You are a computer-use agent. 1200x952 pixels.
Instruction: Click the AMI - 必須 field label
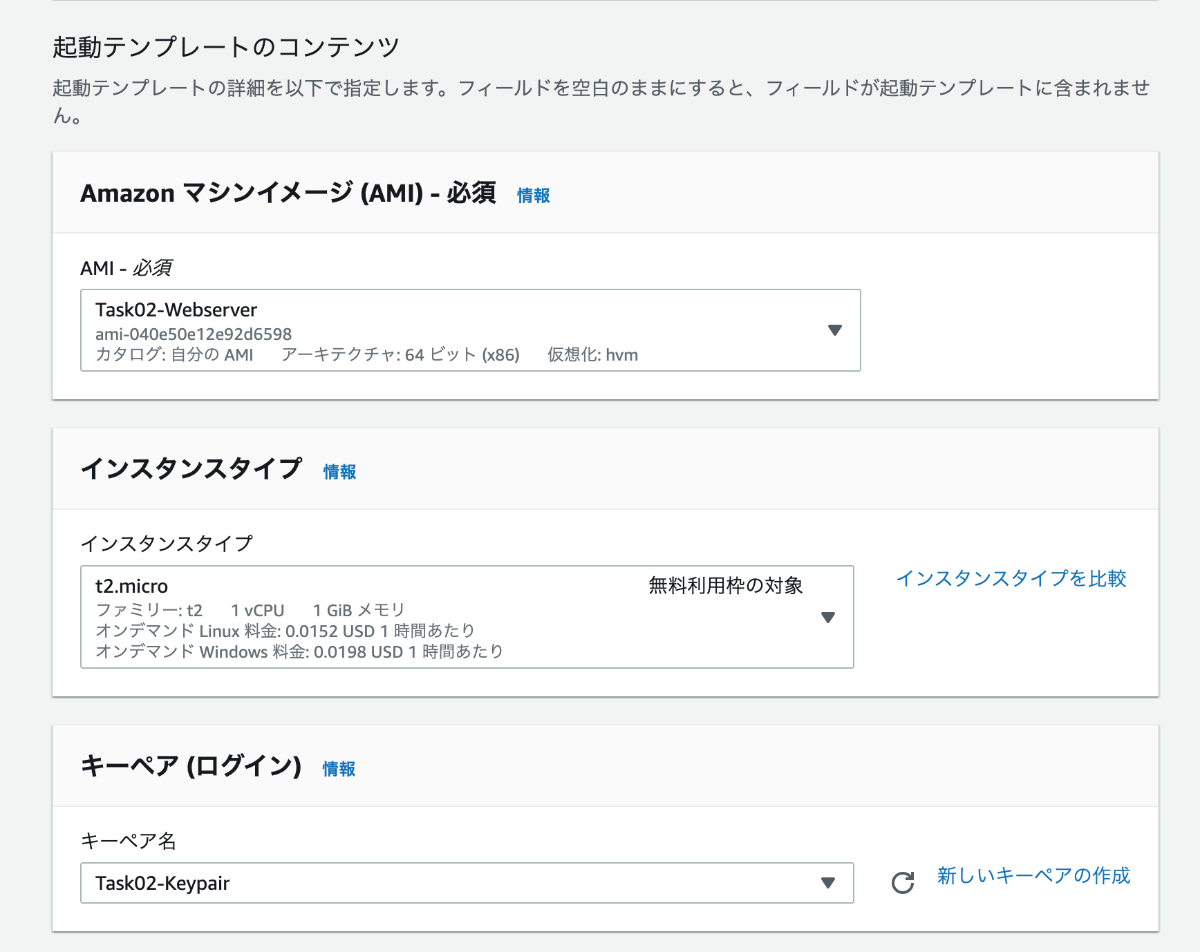pyautogui.click(x=126, y=268)
